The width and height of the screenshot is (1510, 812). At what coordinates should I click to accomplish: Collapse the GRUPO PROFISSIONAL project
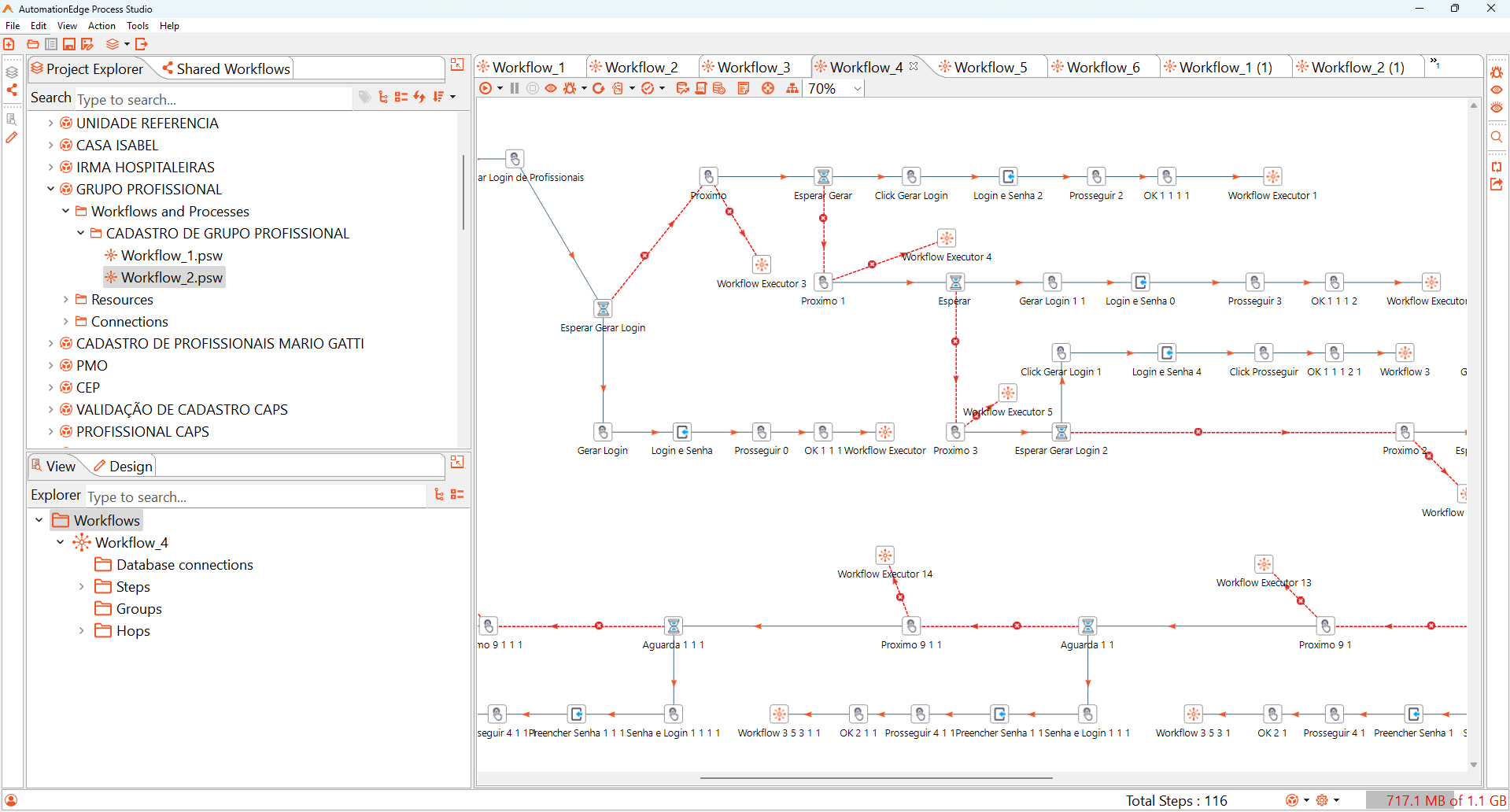tap(50, 189)
